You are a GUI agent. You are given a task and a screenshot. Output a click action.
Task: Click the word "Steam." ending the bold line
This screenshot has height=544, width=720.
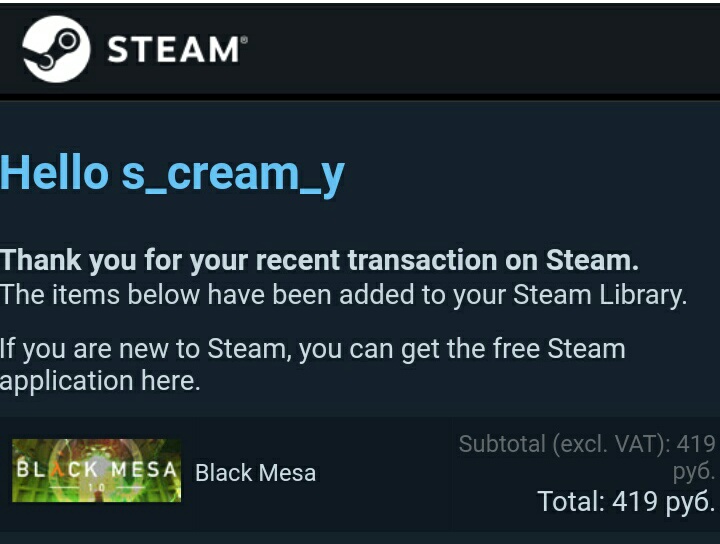(x=592, y=261)
